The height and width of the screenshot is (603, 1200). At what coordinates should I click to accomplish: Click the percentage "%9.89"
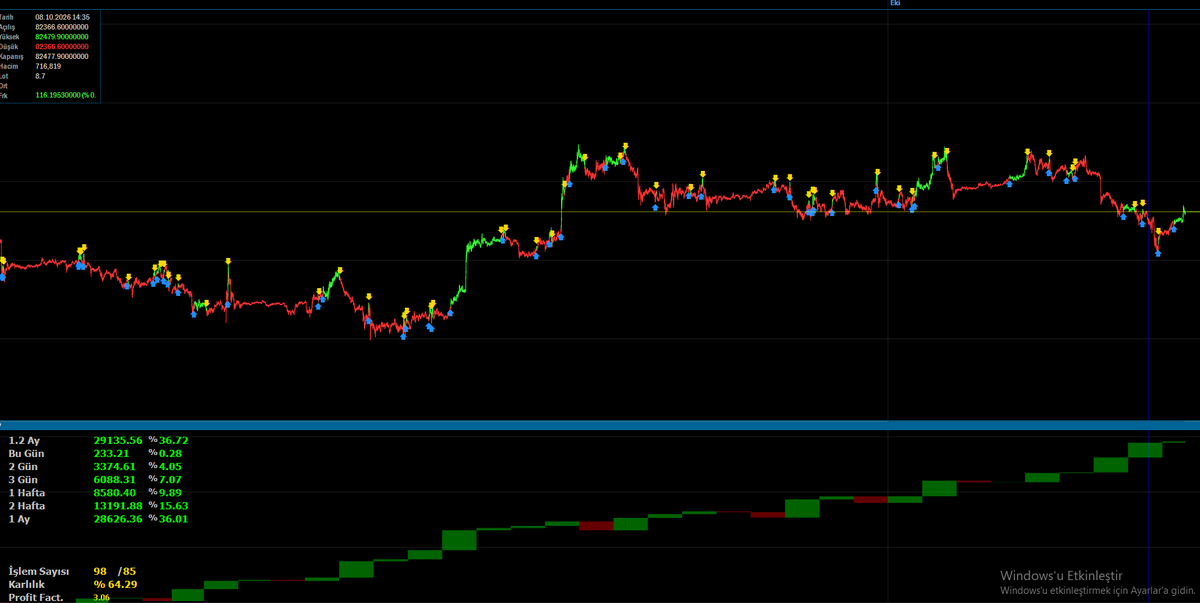click(x=165, y=492)
